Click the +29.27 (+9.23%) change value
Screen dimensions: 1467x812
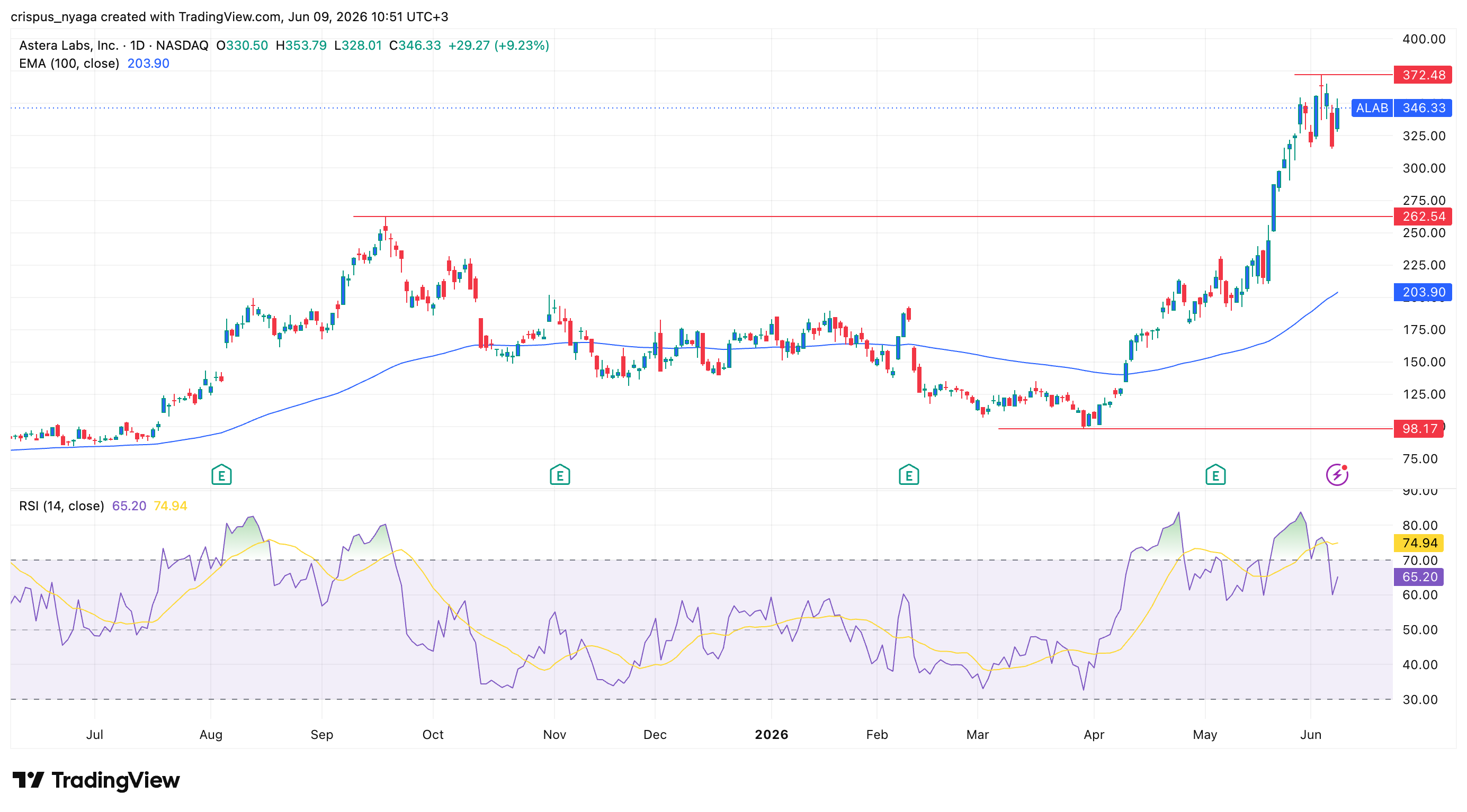498,46
